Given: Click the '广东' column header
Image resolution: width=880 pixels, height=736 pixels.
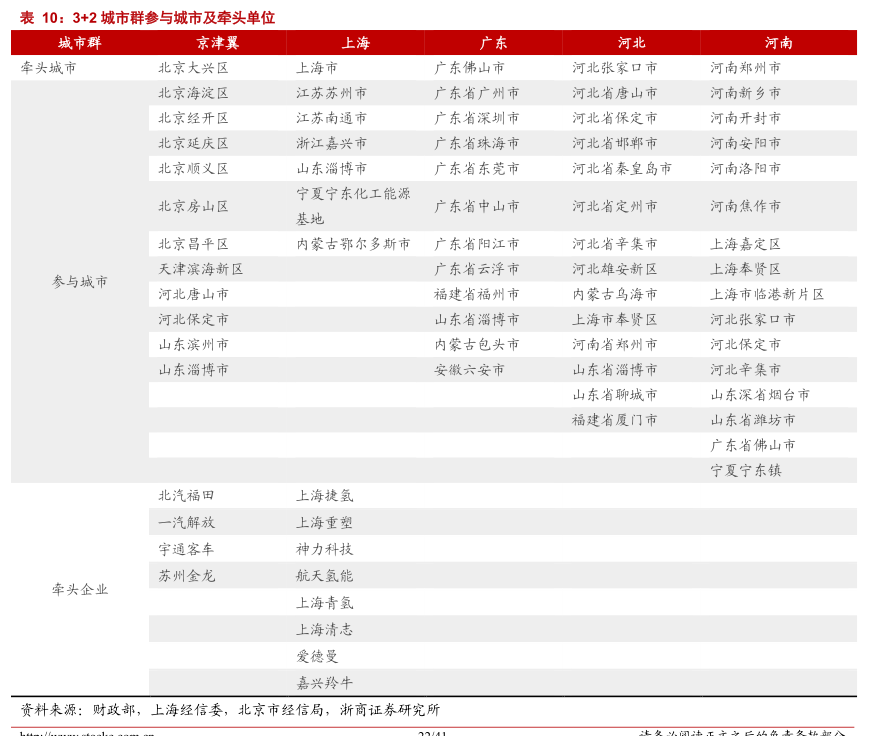Looking at the screenshot, I should [493, 43].
